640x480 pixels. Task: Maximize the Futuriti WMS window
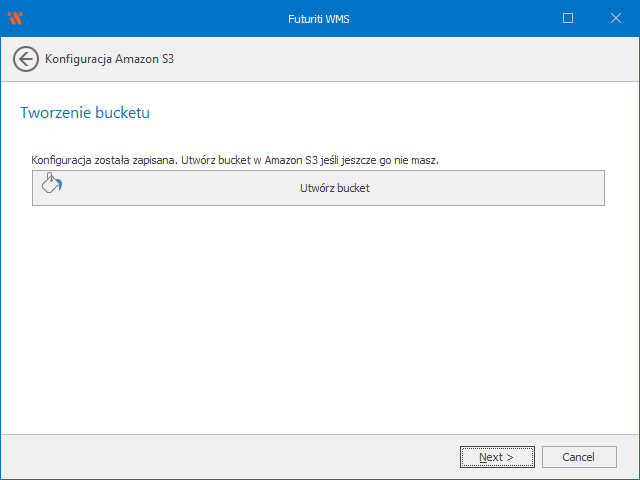tap(568, 18)
